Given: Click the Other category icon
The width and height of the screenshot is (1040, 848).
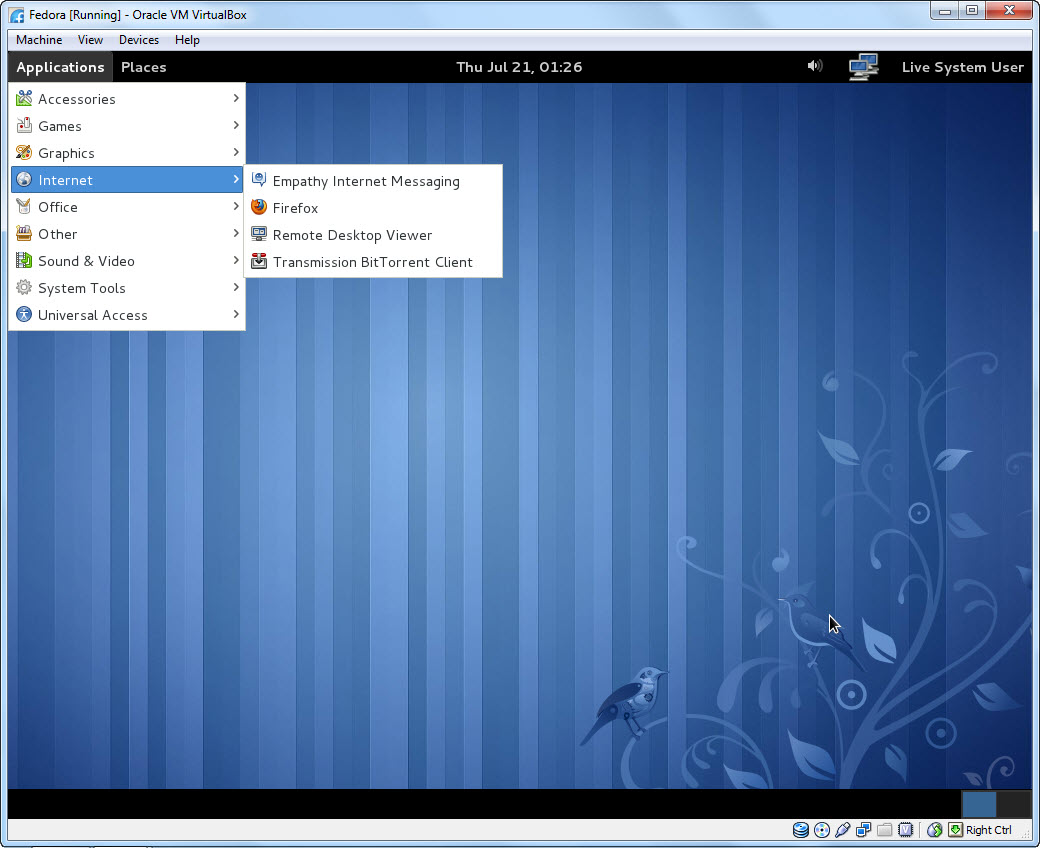Looking at the screenshot, I should (x=24, y=233).
